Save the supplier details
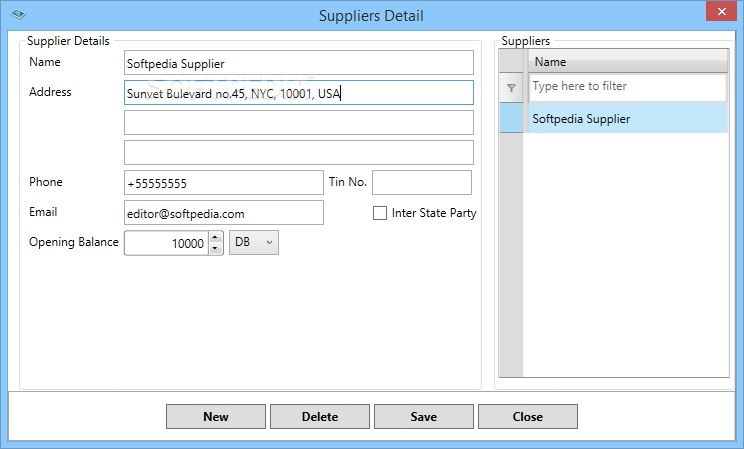Screen dimensions: 744x449 pos(424,417)
